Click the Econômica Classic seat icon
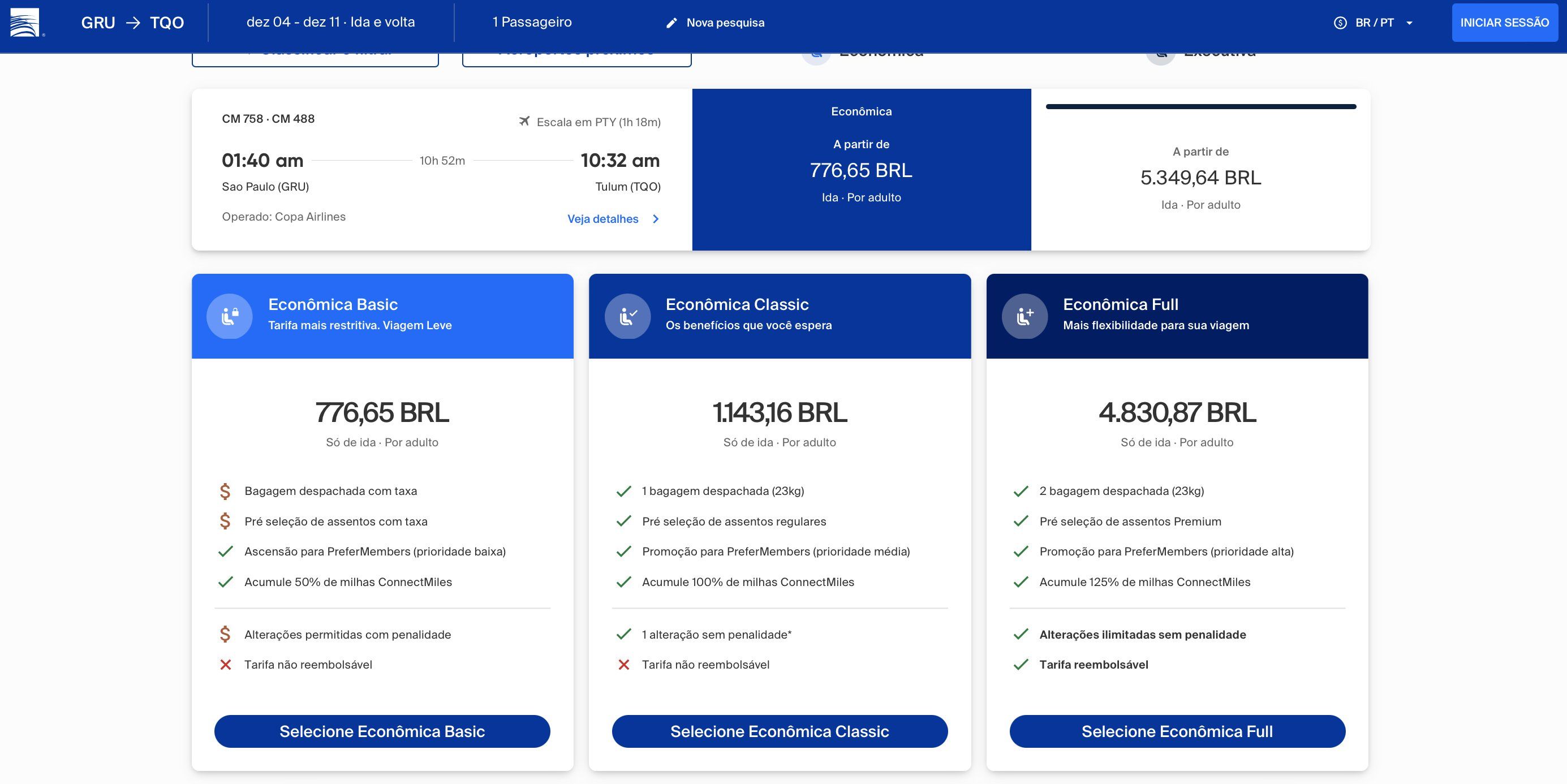The height and width of the screenshot is (784, 1567). [628, 316]
